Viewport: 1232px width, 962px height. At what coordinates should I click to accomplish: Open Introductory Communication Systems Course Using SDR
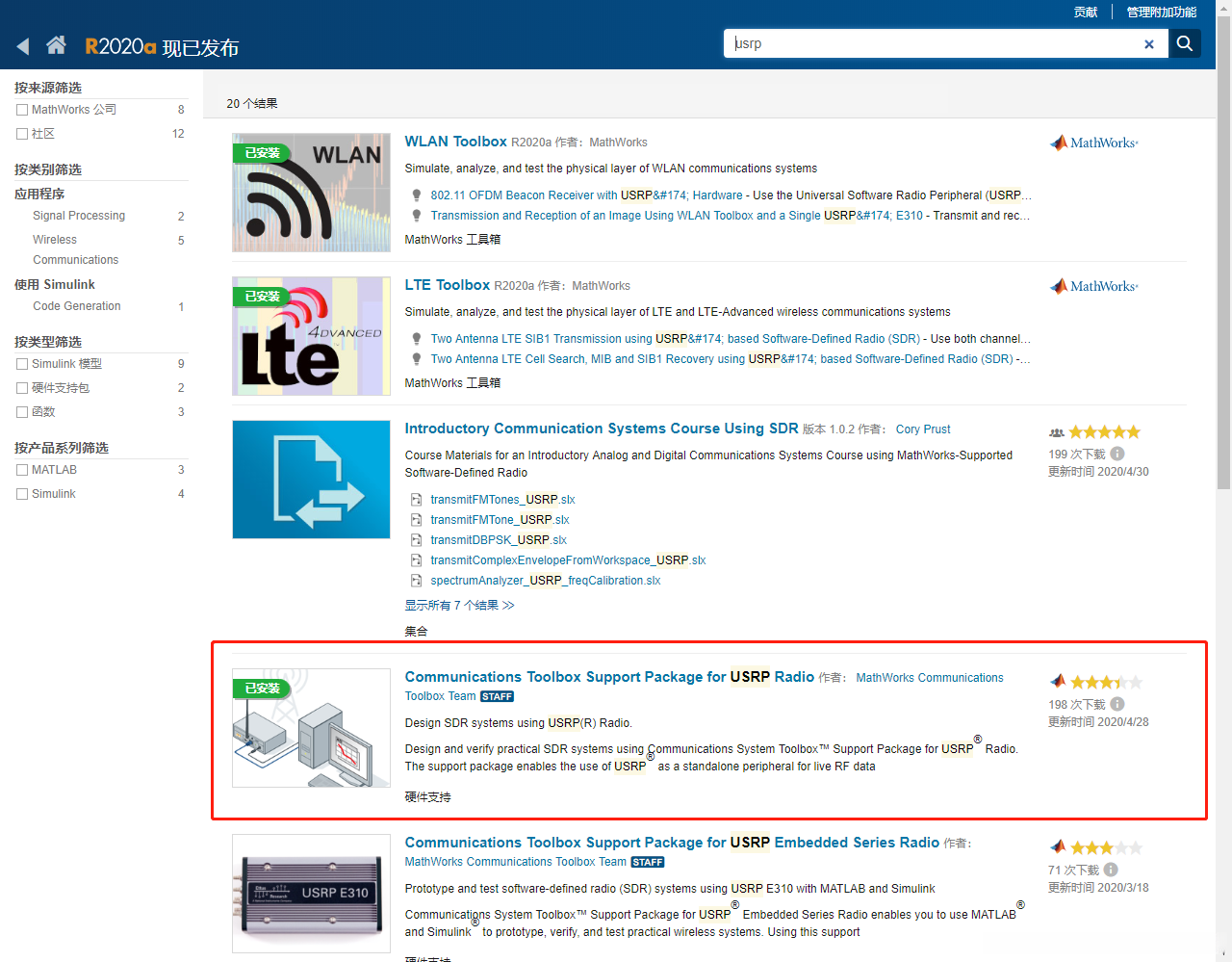pos(602,429)
